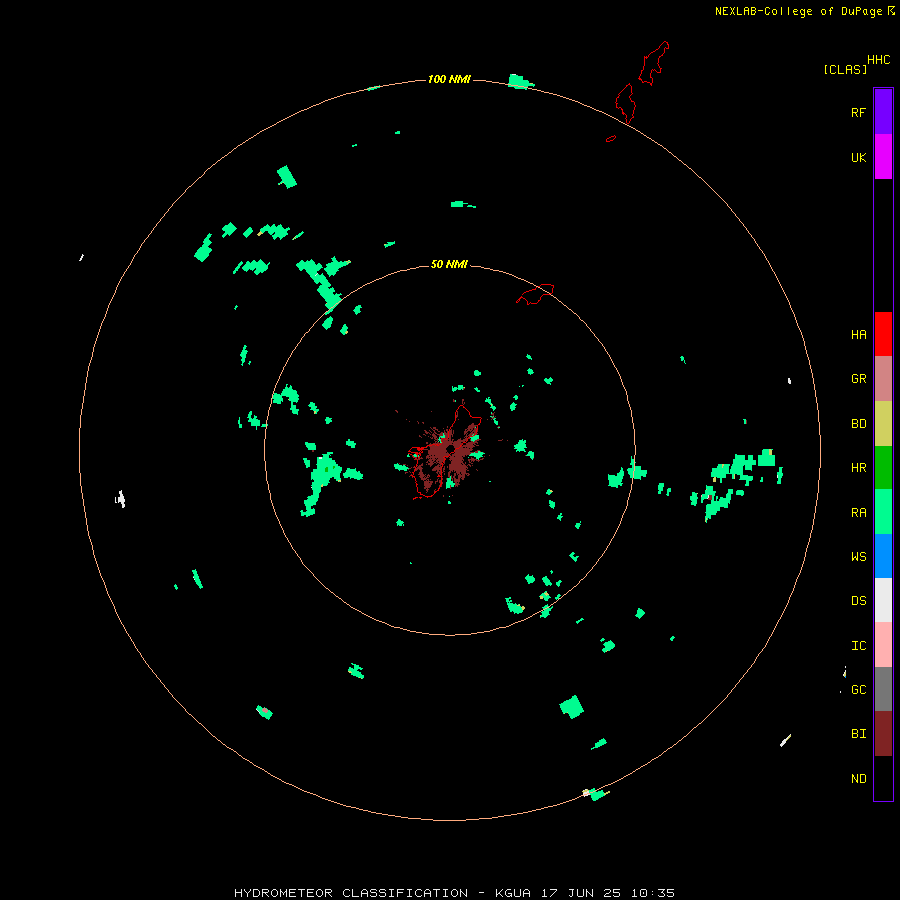Screen dimensions: 900x900
Task: Click the ND legend label
Action: click(x=858, y=779)
